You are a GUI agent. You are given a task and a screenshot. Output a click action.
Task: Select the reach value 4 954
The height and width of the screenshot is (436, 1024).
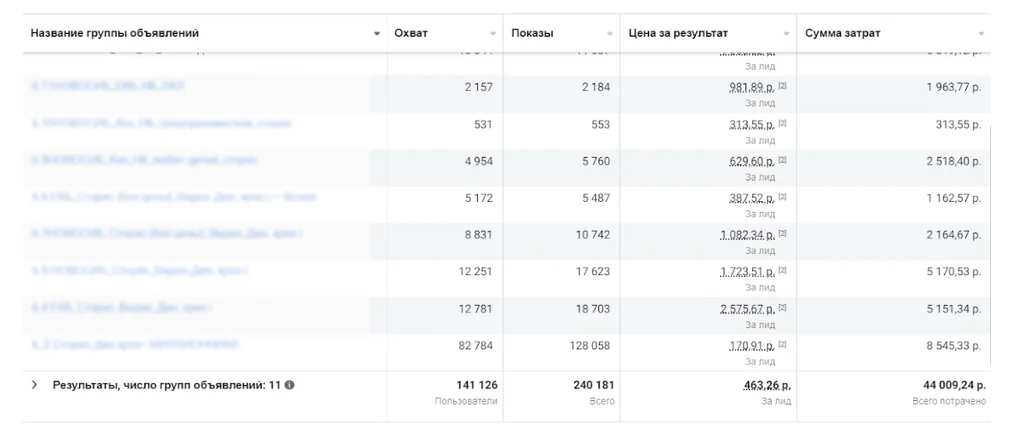pos(479,161)
